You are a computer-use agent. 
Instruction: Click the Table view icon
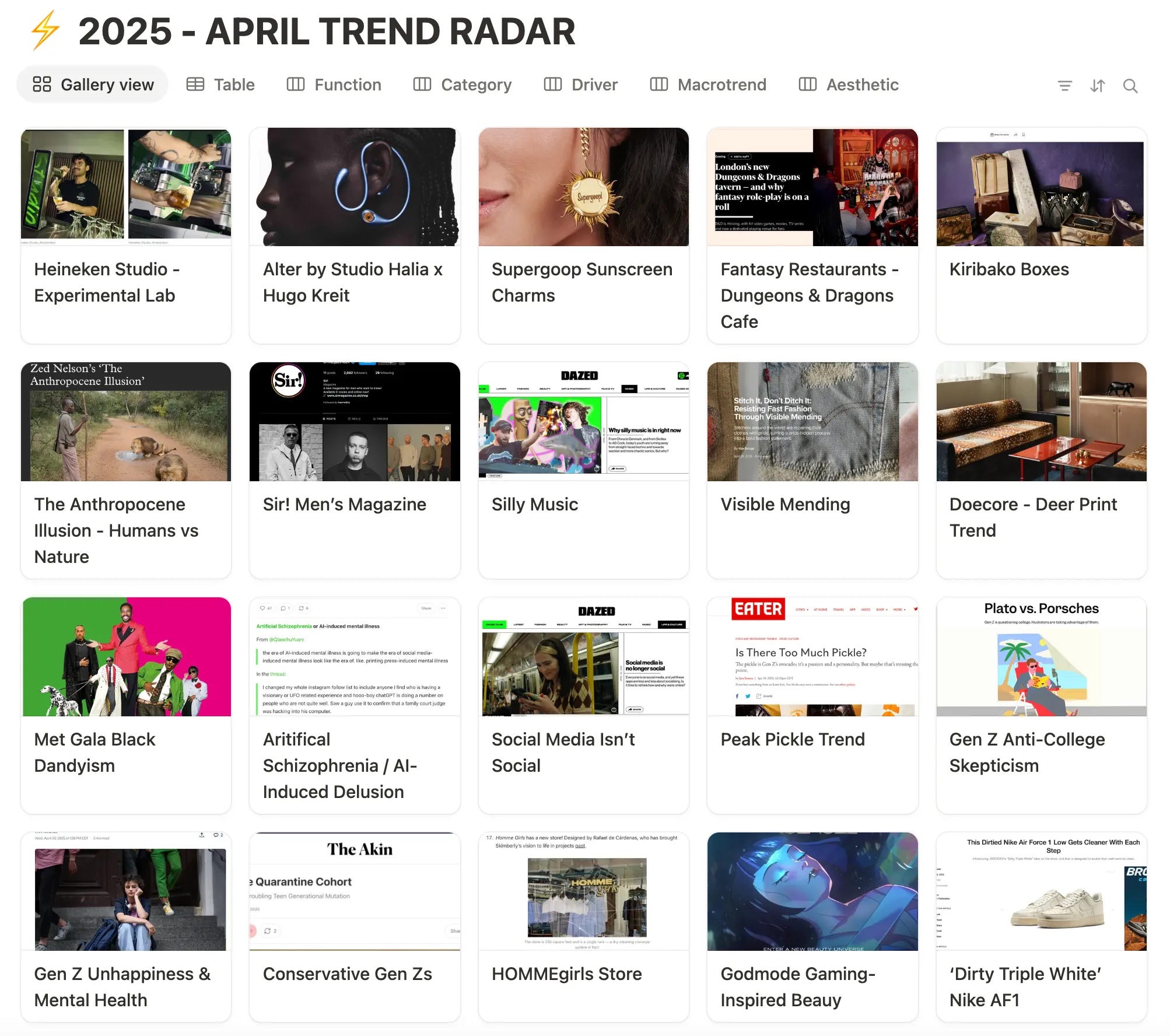pyautogui.click(x=195, y=85)
